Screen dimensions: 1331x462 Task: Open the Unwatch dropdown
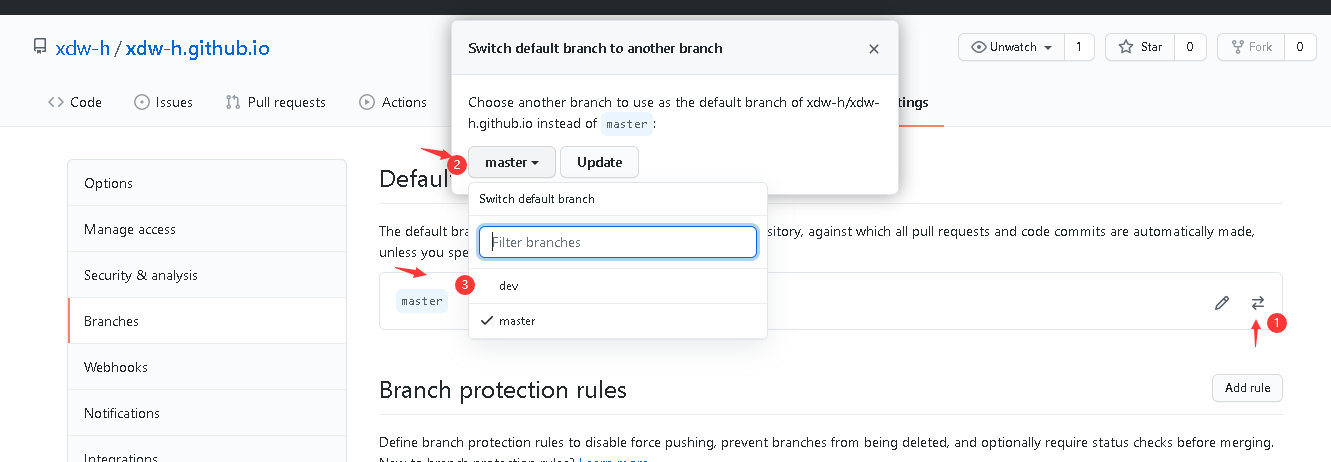[1011, 47]
